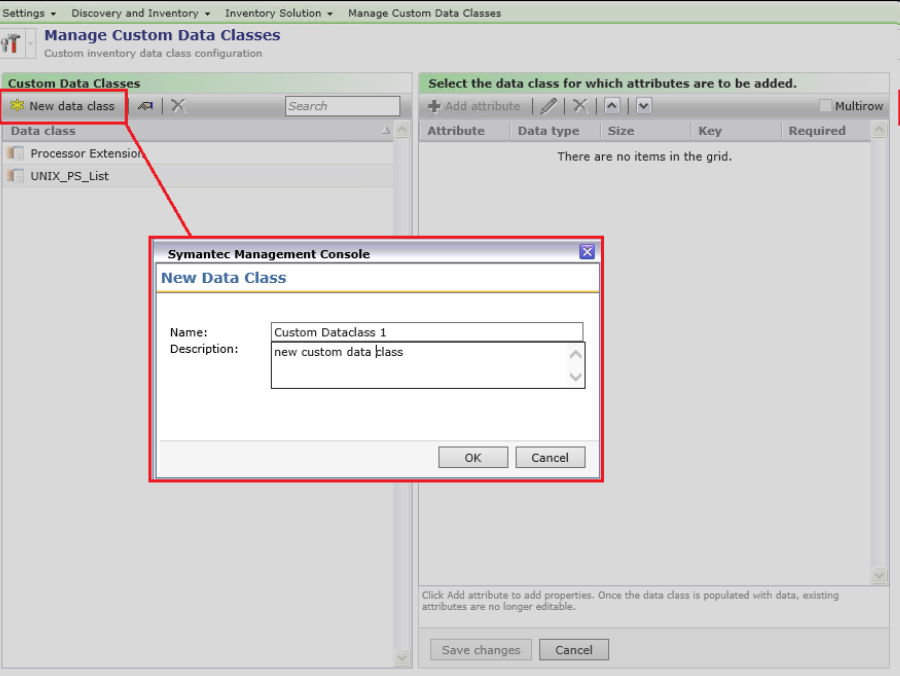Click scroll down arrow in attributes grid
Viewport: 900px width, 676px height.
pos(879,576)
